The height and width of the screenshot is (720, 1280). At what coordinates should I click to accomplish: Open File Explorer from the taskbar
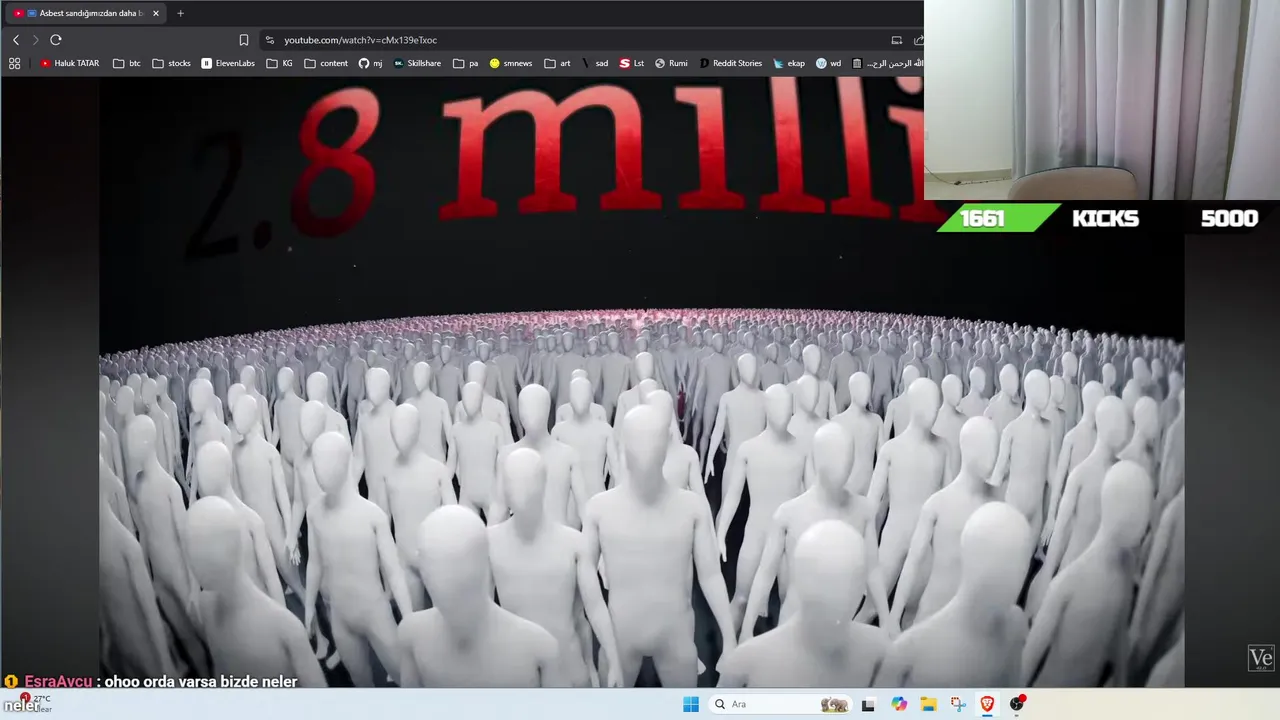click(928, 704)
